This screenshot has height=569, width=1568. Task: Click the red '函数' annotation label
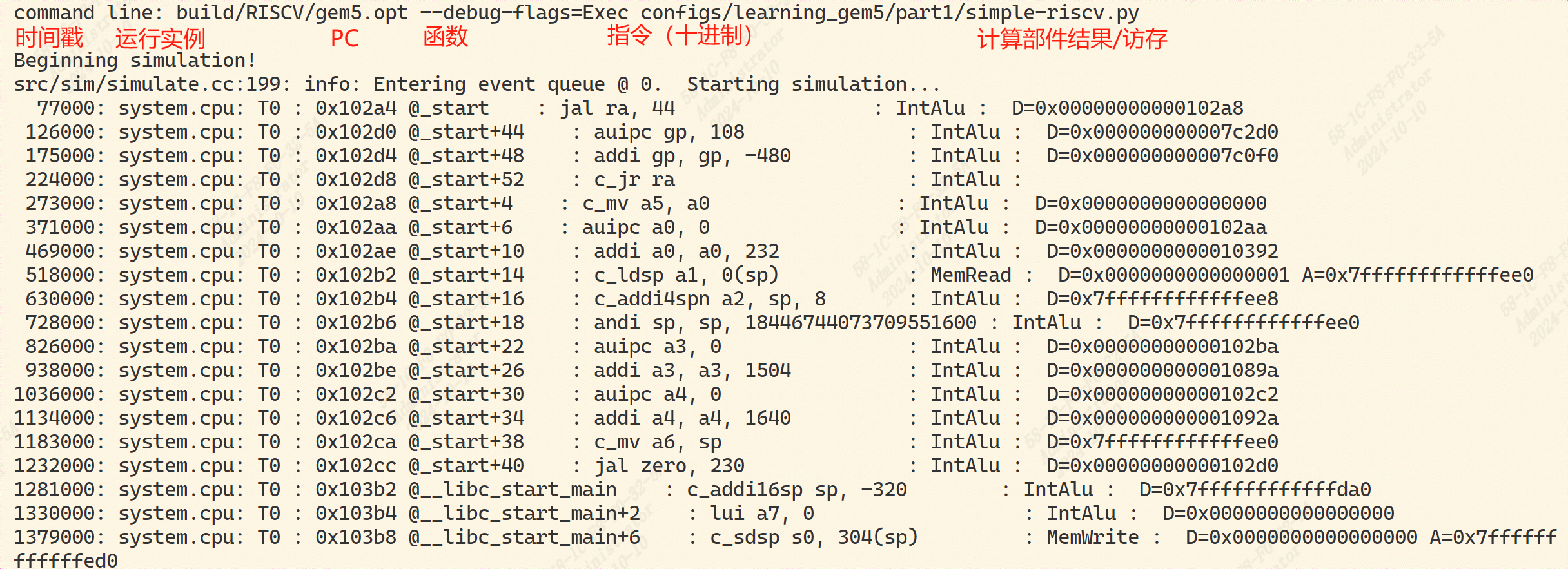(446, 37)
